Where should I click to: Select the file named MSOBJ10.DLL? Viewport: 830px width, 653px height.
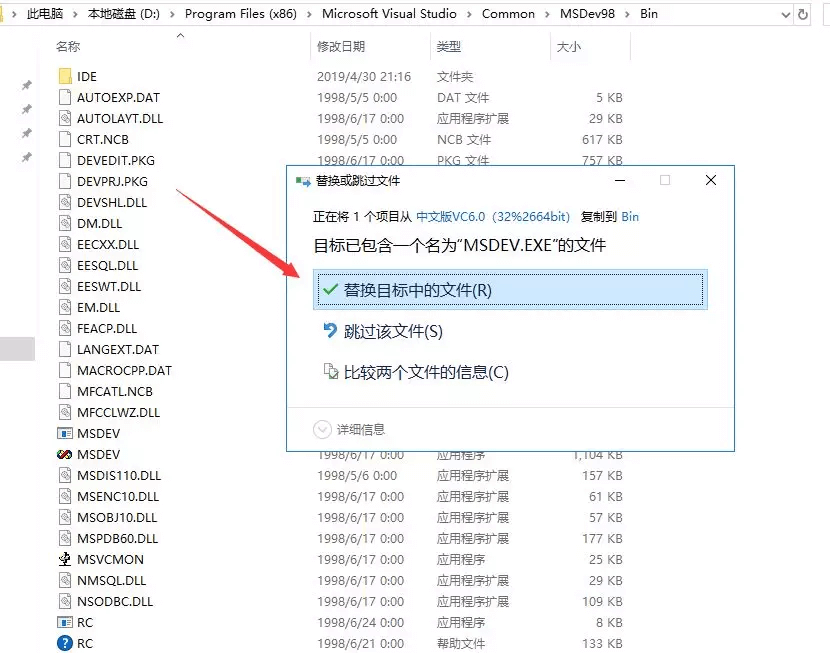click(x=117, y=518)
